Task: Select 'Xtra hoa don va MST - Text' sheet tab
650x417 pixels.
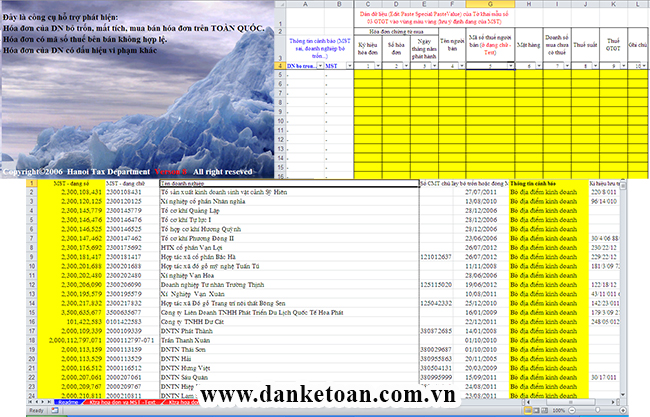Action: [124, 402]
